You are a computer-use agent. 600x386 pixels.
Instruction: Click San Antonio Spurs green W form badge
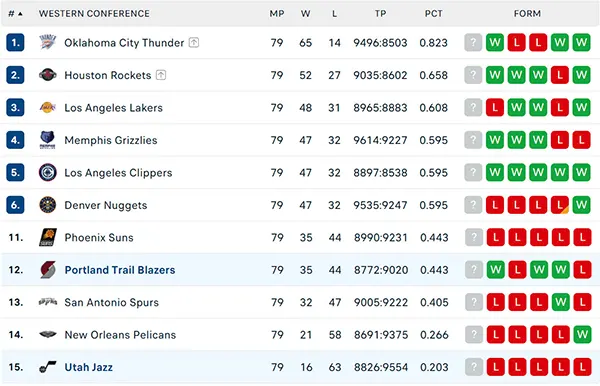(x=561, y=302)
